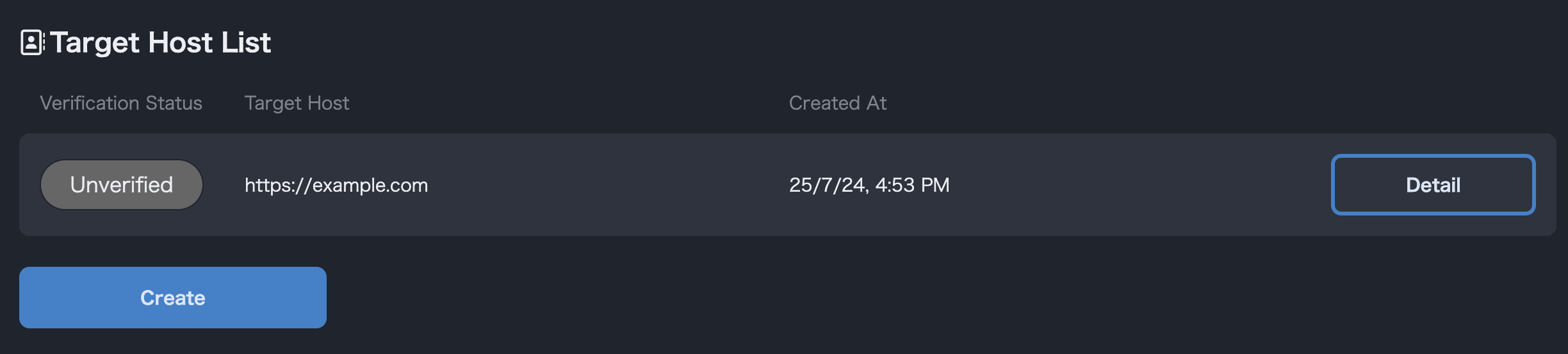Click the https://example.com host entry

[x=336, y=185]
